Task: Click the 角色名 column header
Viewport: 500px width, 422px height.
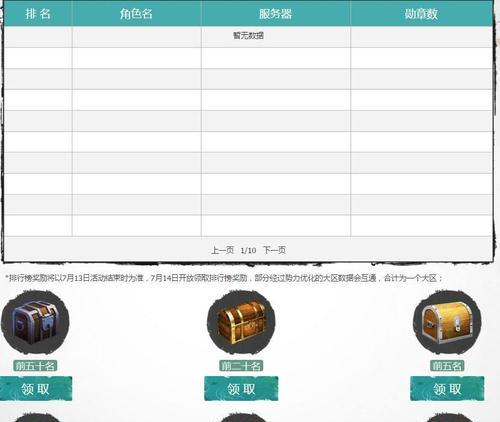Action: 137,14
